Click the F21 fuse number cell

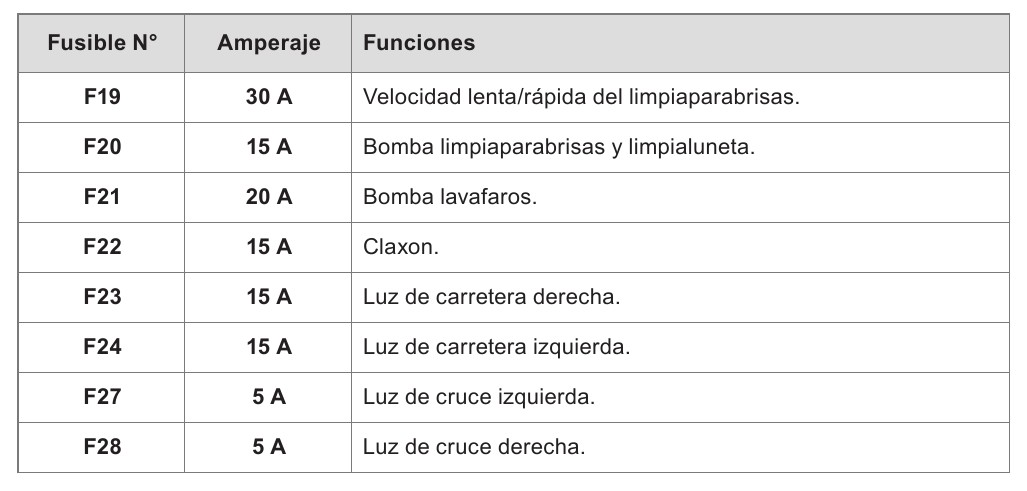101,198
